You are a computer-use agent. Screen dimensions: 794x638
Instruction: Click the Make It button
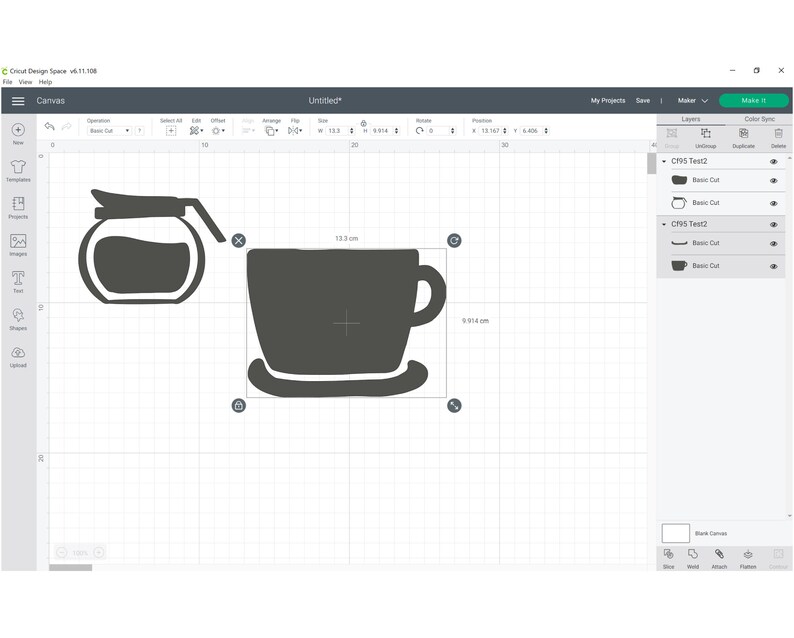click(x=753, y=101)
